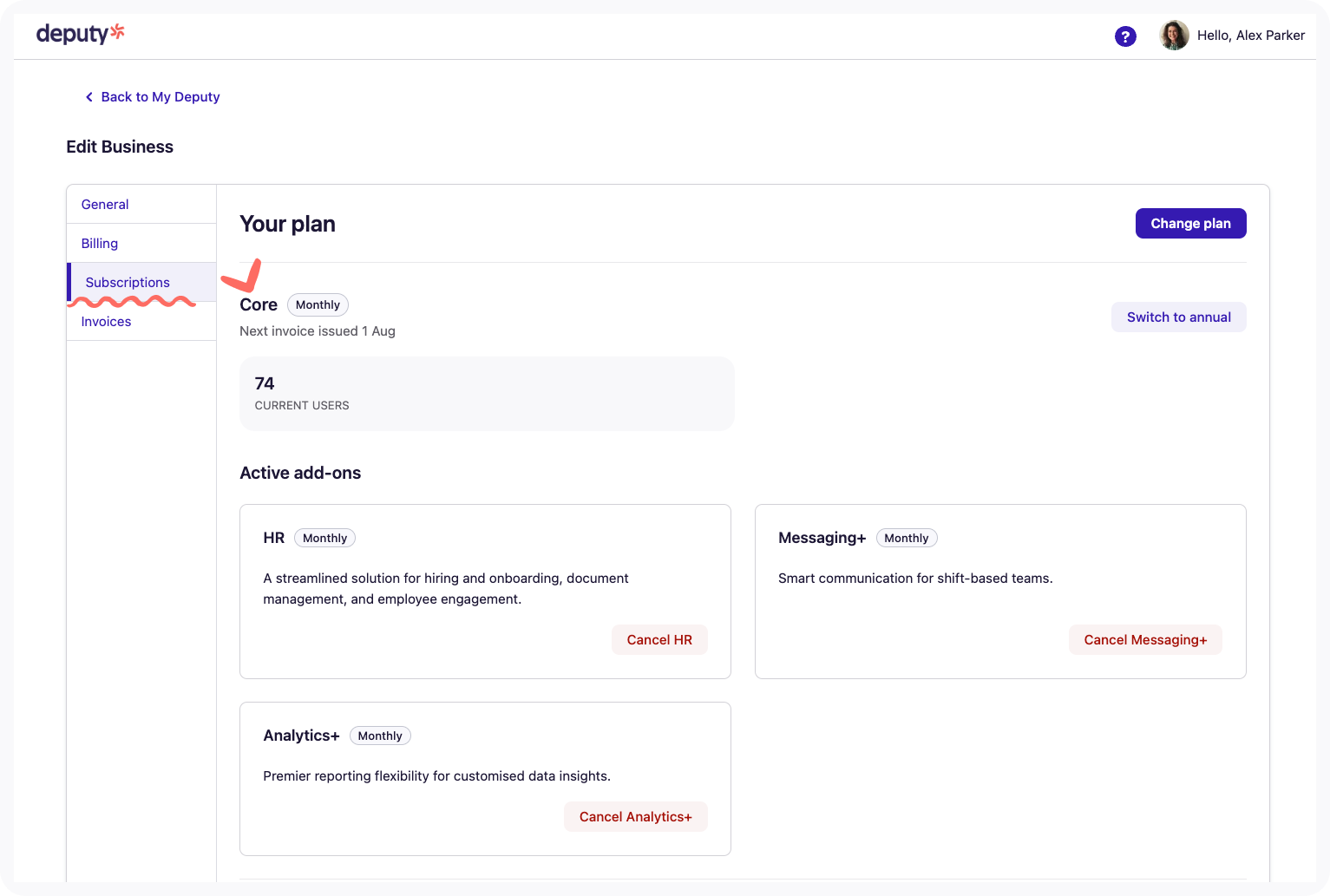This screenshot has width=1330, height=896.
Task: Open the Invoices tab
Action: tap(141, 321)
